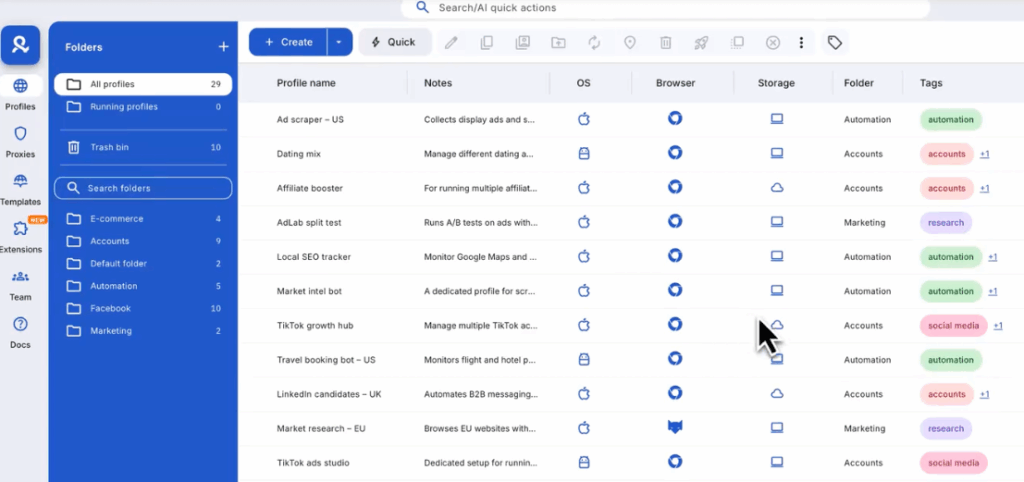
Task: Click the location pin icon in toolbar
Action: [629, 42]
